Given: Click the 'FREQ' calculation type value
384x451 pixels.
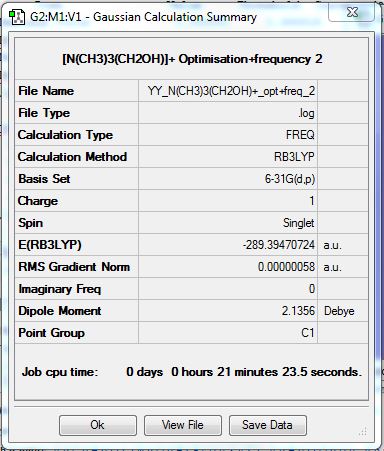Looking at the screenshot, I should 300,135.
